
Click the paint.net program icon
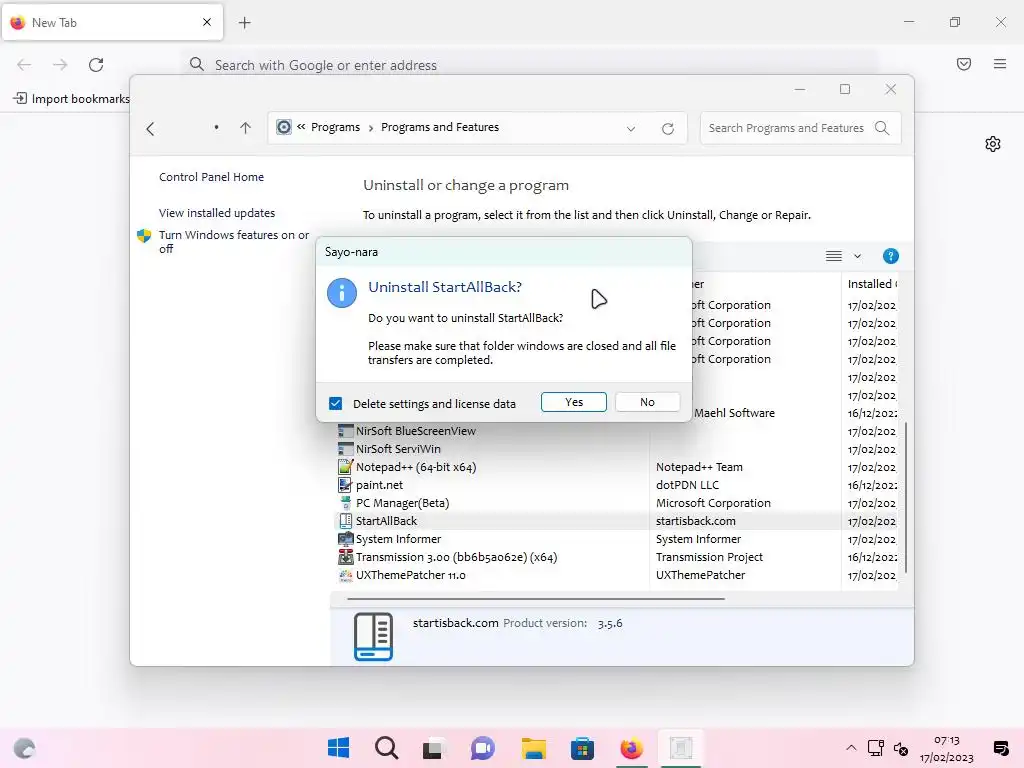[x=345, y=485]
